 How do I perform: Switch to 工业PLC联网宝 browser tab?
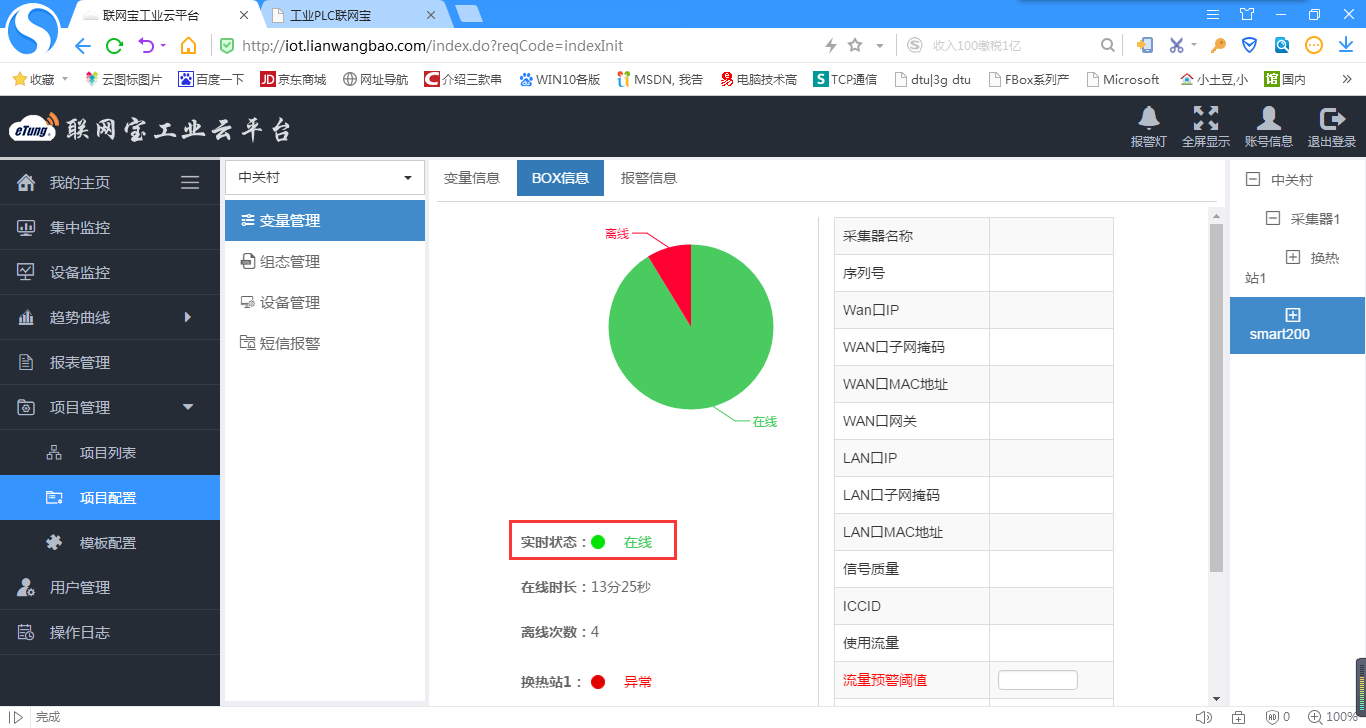click(351, 15)
